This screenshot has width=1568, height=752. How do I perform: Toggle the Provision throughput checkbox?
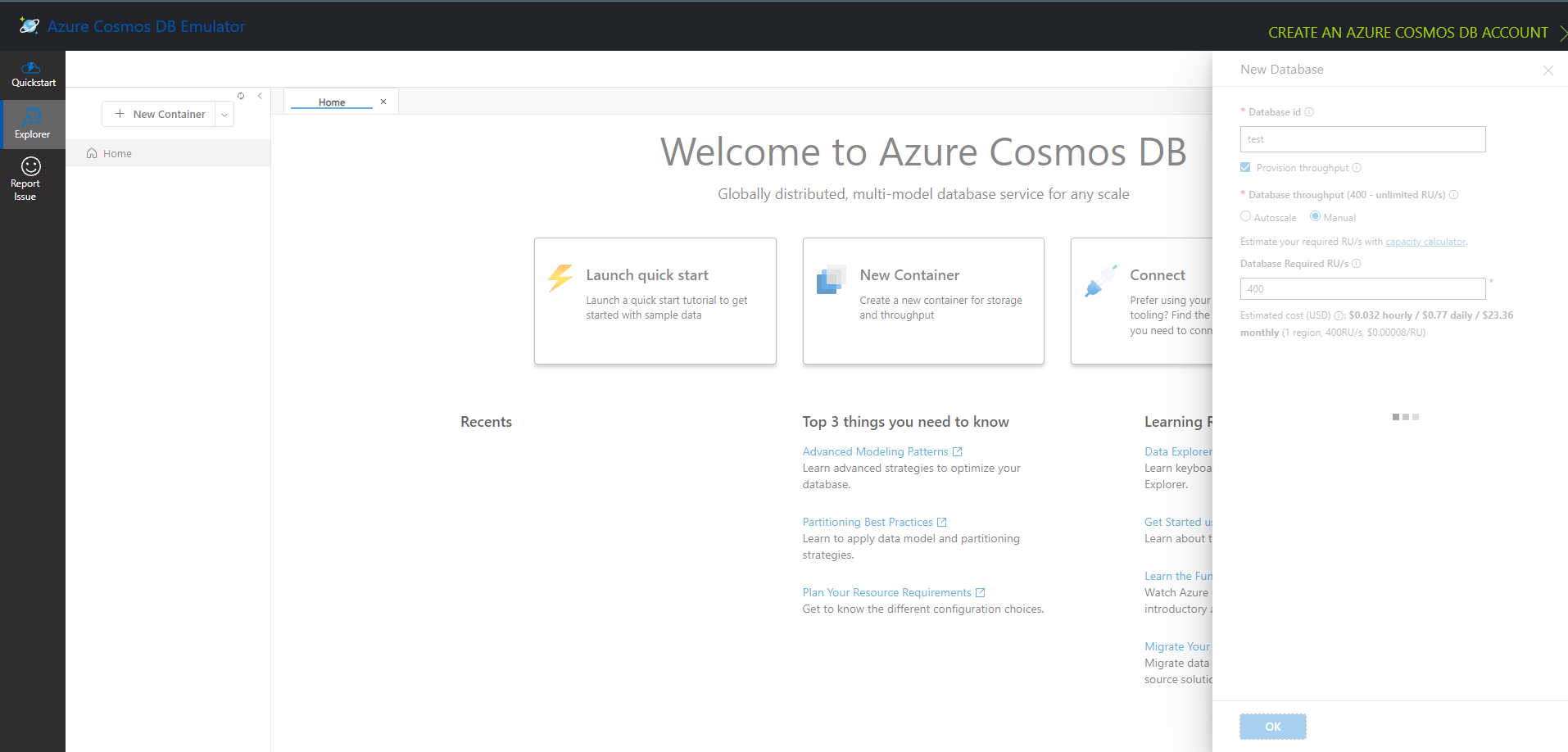1245,167
